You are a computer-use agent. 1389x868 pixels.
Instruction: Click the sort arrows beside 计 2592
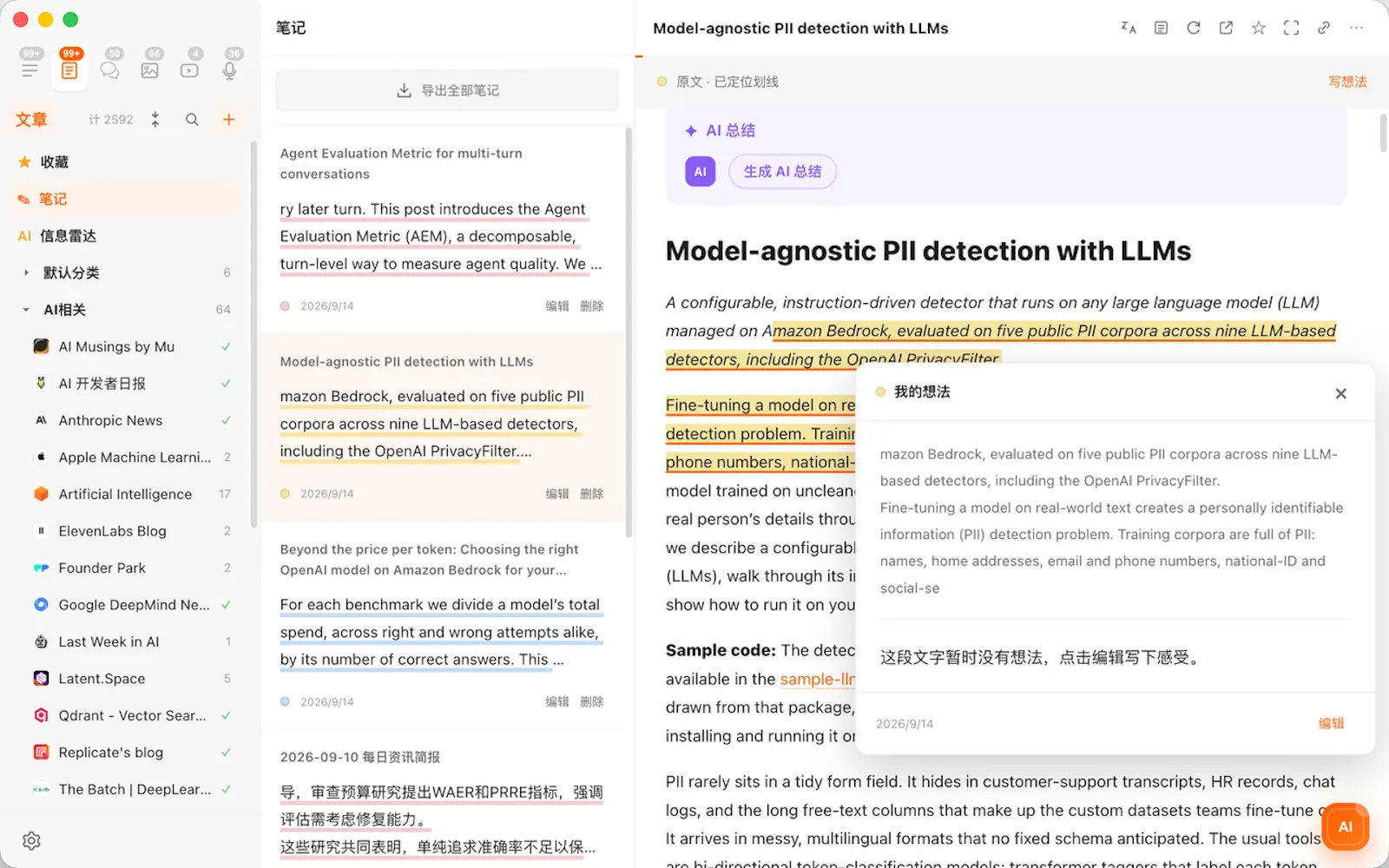coord(155,120)
